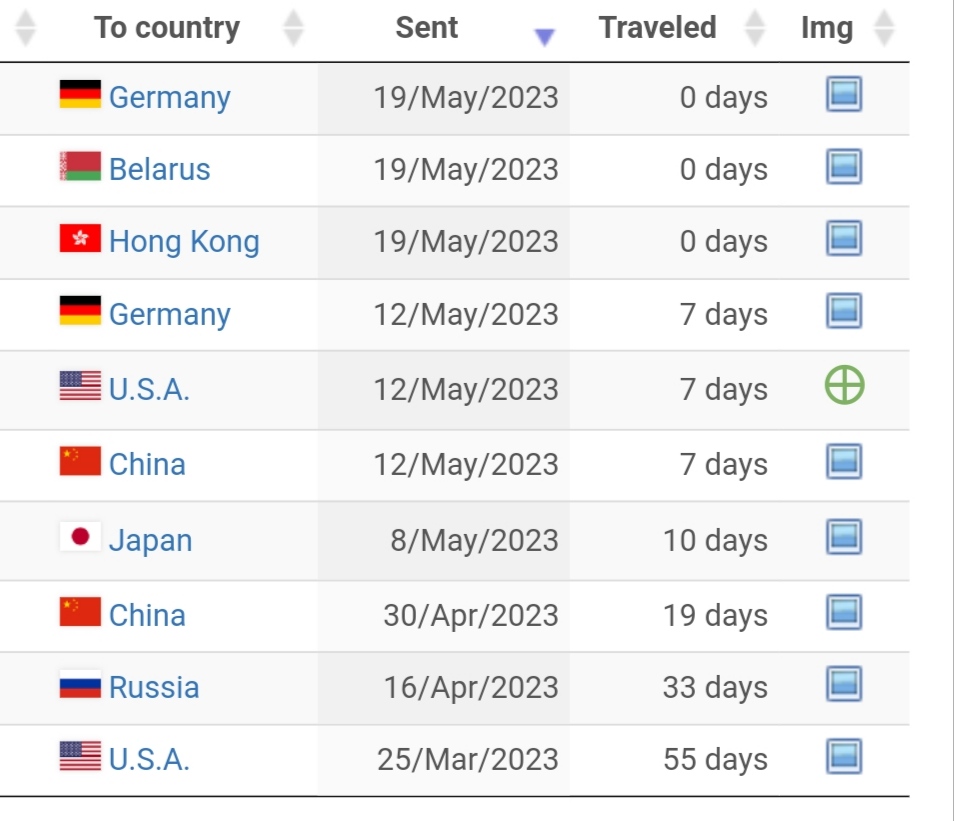Viewport: 954px width, 821px height.
Task: Click the Sent column header
Action: pos(427,27)
